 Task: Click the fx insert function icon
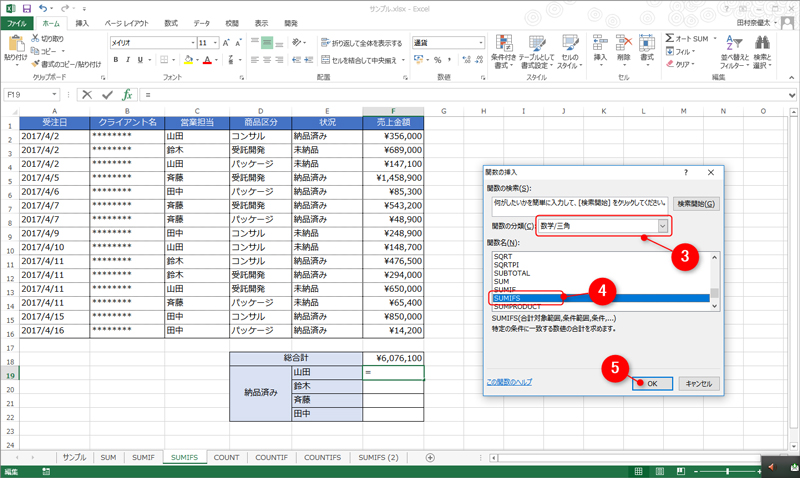(x=127, y=95)
